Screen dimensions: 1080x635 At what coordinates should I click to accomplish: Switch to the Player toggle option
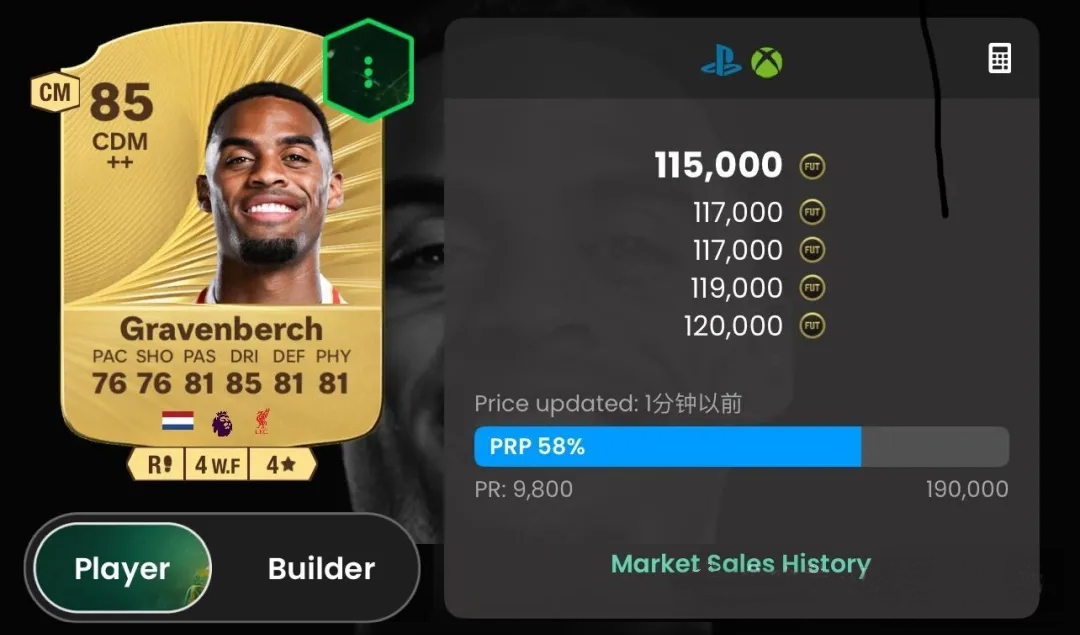[123, 568]
